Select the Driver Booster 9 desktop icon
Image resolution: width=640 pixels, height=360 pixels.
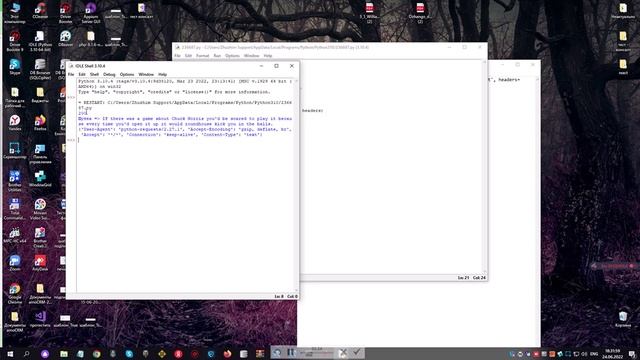point(15,40)
